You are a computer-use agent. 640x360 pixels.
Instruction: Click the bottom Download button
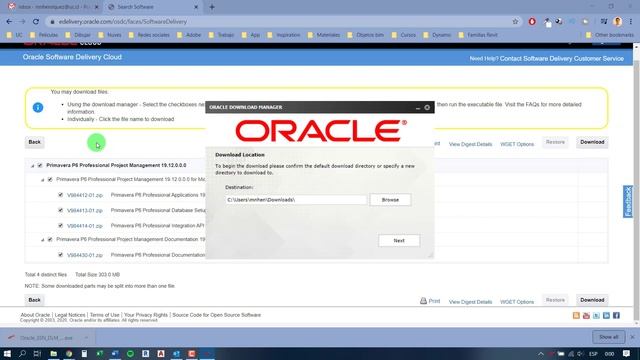click(x=592, y=300)
